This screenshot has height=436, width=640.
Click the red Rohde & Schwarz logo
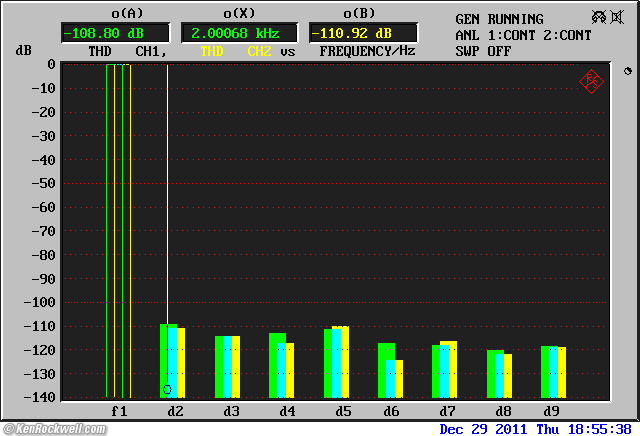point(591,82)
